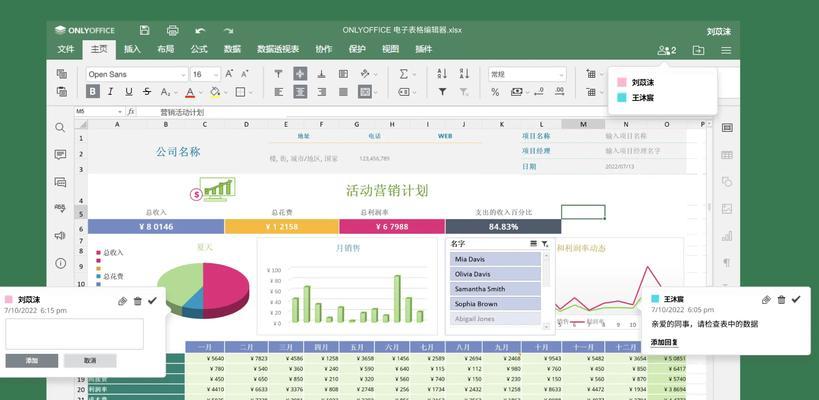The height and width of the screenshot is (400, 819).
Task: Open the summation function dropdown
Action: pyautogui.click(x=407, y=74)
